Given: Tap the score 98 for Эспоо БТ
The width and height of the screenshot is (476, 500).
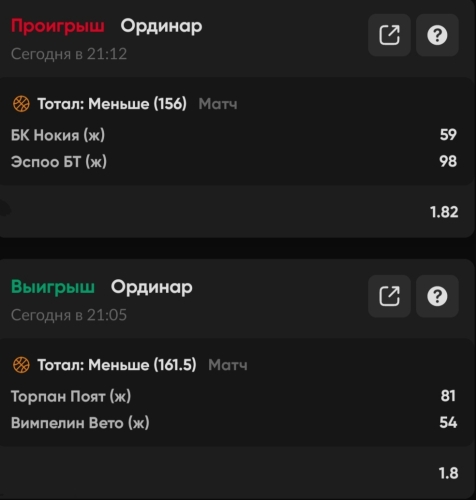Looking at the screenshot, I should pyautogui.click(x=448, y=162).
